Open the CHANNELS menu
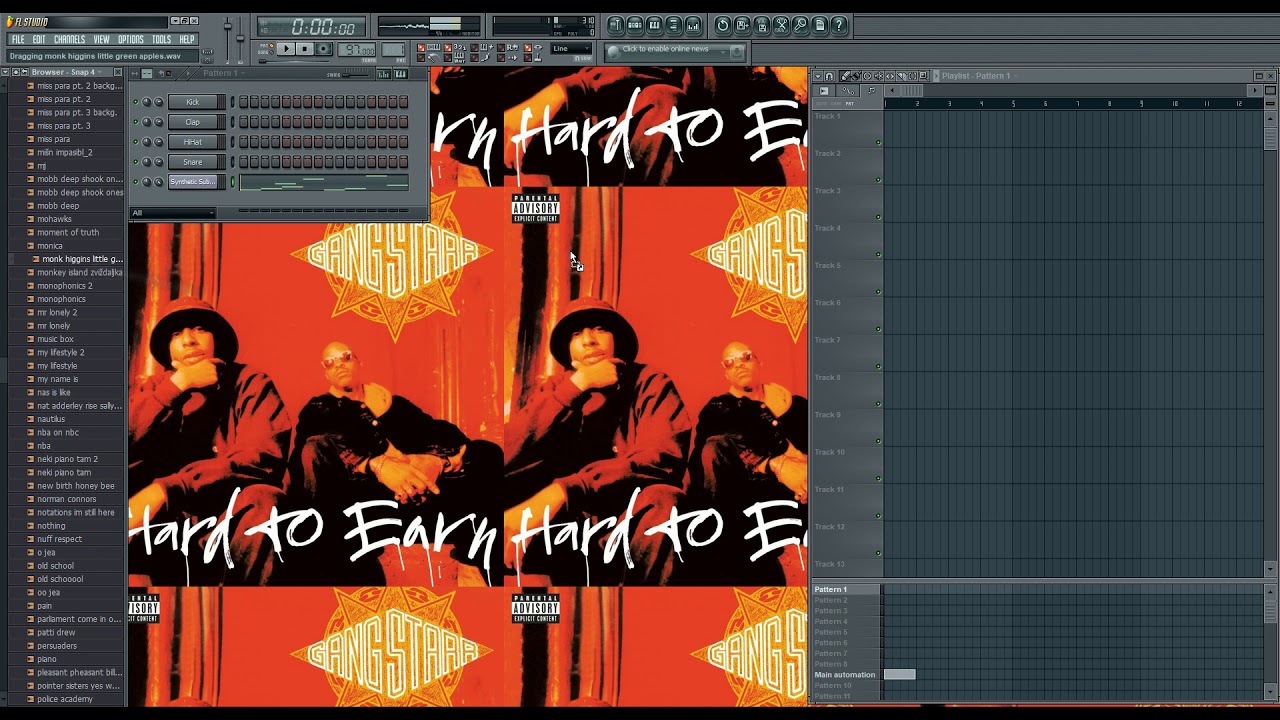The height and width of the screenshot is (720, 1280). point(69,40)
